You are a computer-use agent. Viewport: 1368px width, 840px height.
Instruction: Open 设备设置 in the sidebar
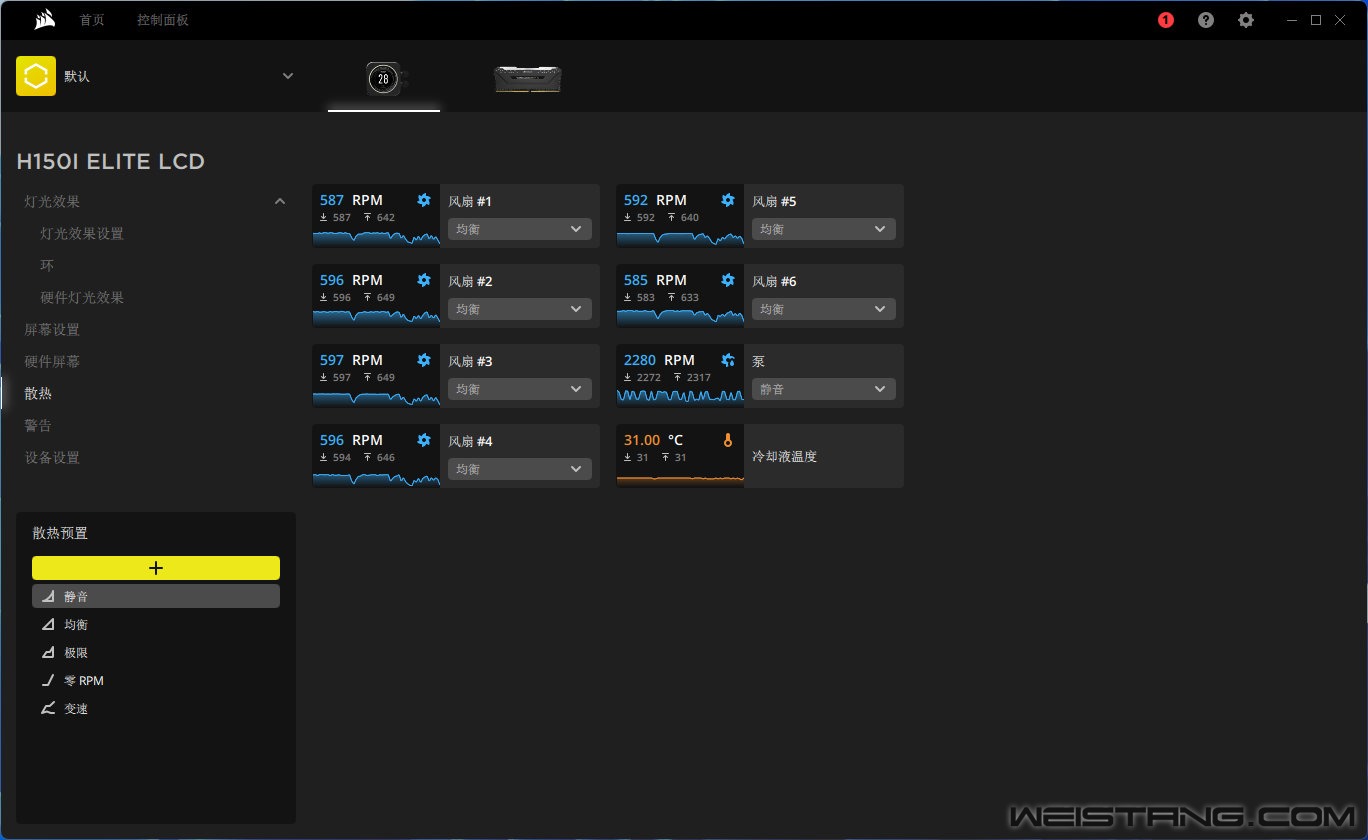click(52, 457)
